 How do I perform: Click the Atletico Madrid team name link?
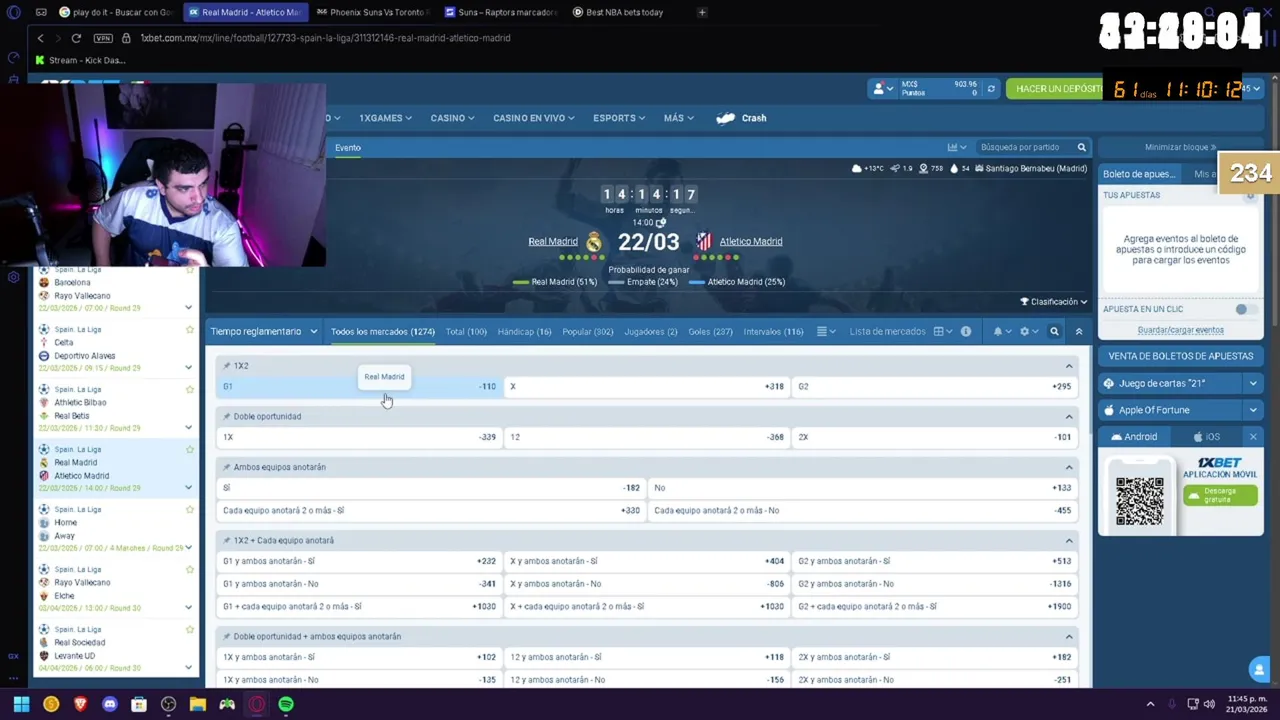click(751, 241)
